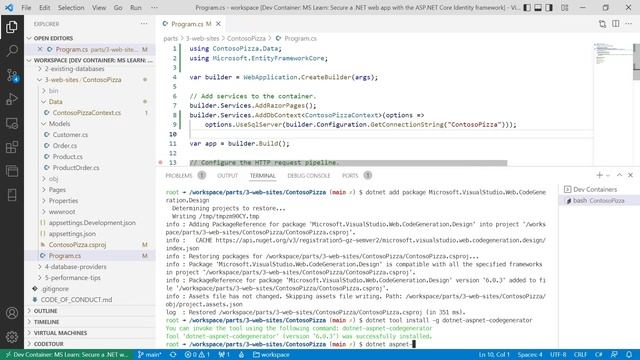Click the main branch in status bar
The height and width of the screenshot is (360, 640).
tap(150, 355)
